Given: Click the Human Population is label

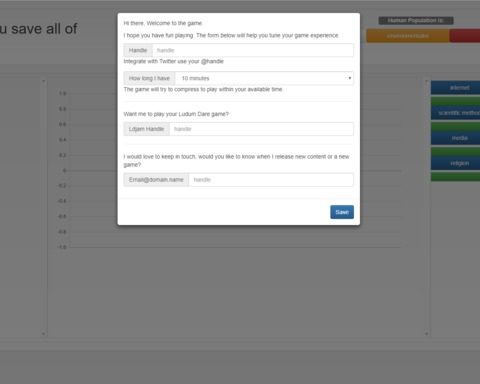Looking at the screenshot, I should (x=416, y=21).
